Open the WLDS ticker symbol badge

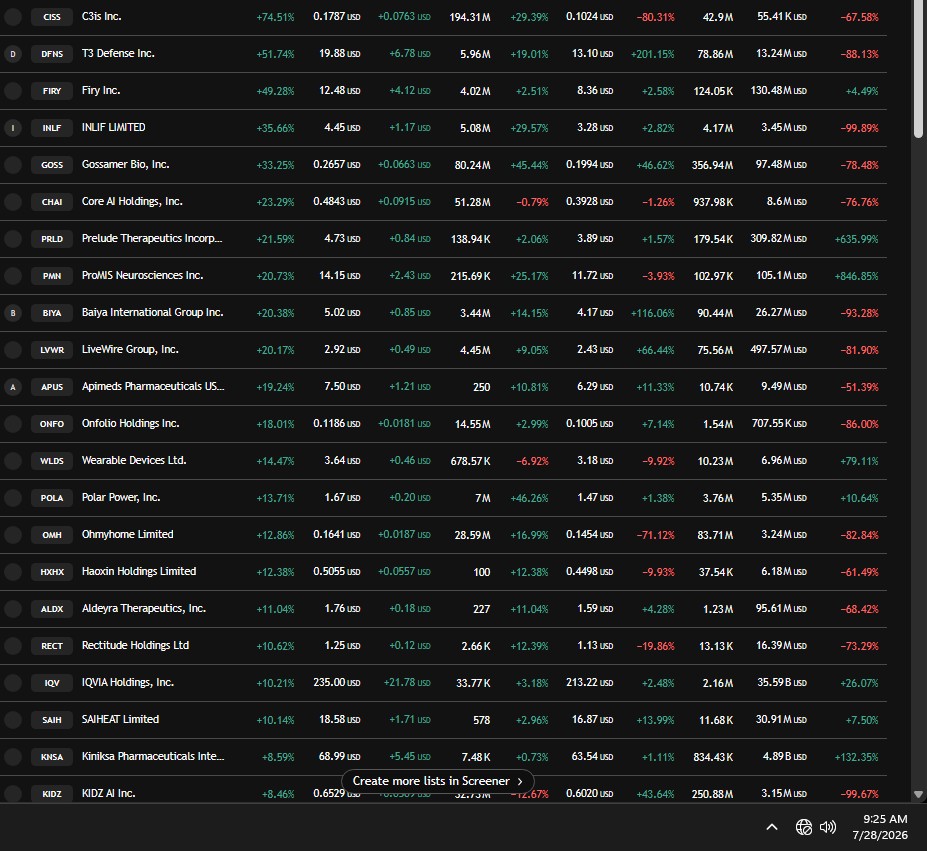click(52, 461)
